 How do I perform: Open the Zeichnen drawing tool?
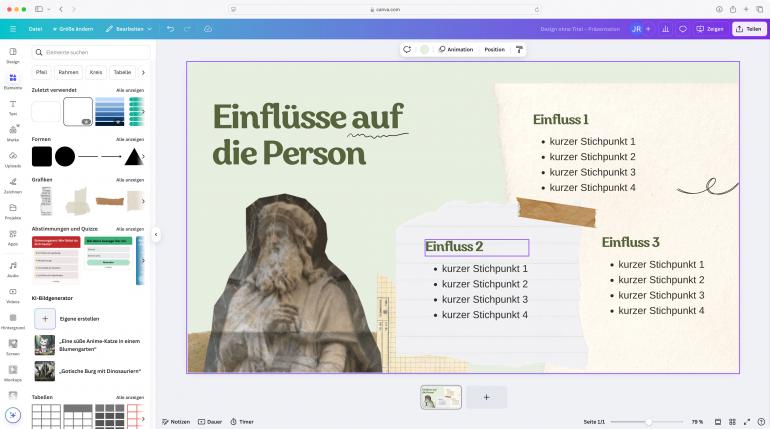pos(13,185)
